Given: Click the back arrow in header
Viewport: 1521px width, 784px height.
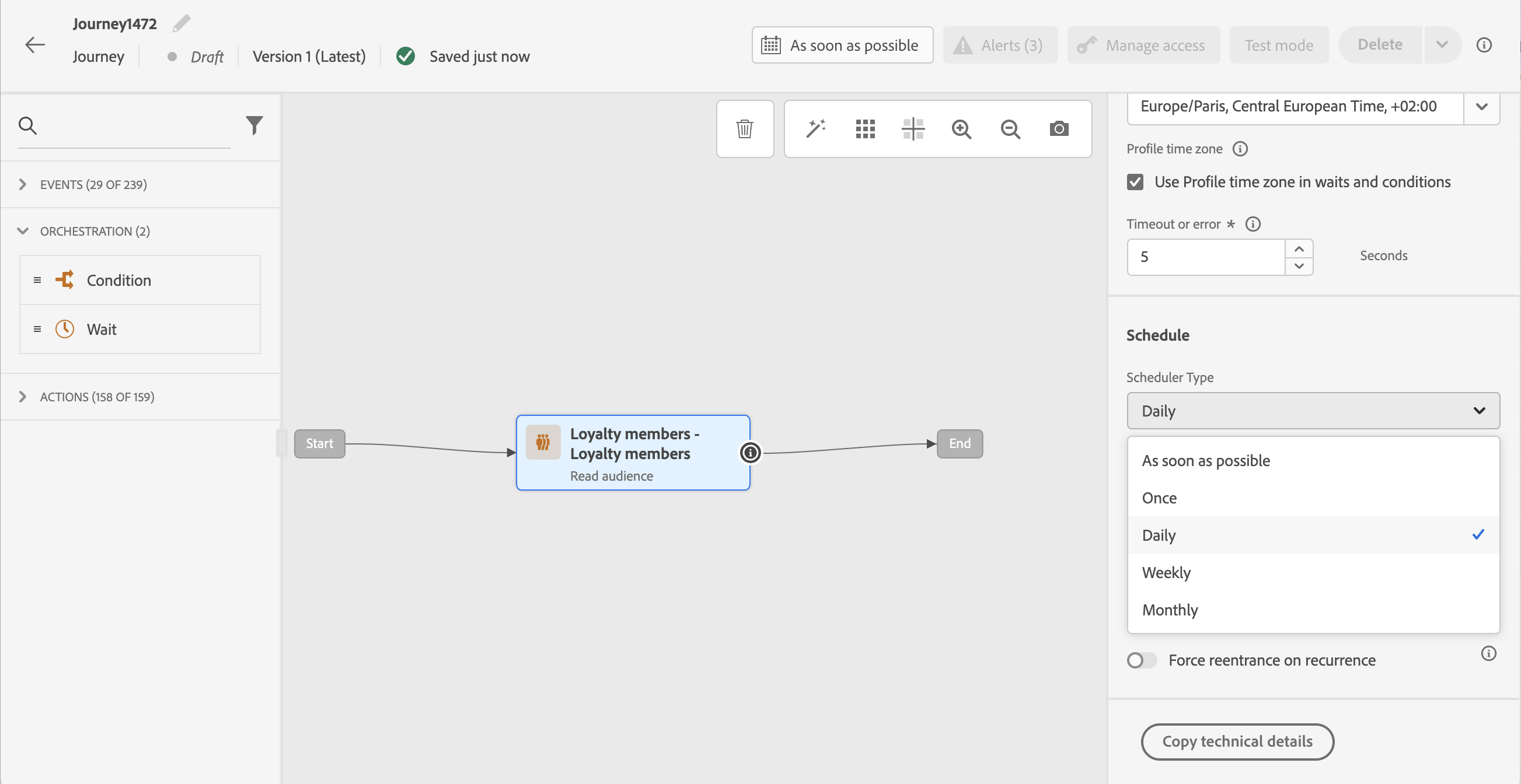Looking at the screenshot, I should [x=35, y=45].
